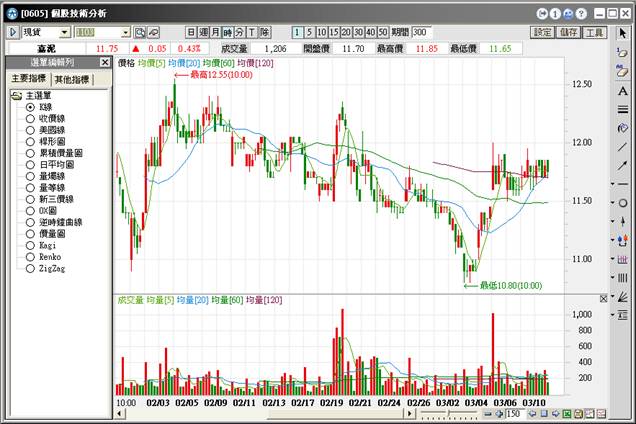The height and width of the screenshot is (424, 636).
Task: Close the volume sub-chart panel
Action: (x=602, y=299)
